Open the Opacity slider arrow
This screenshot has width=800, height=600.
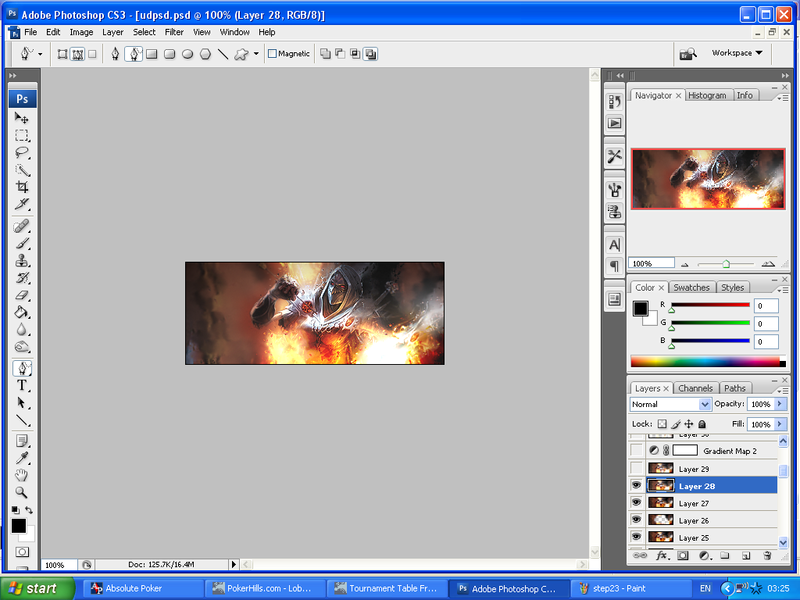point(779,404)
